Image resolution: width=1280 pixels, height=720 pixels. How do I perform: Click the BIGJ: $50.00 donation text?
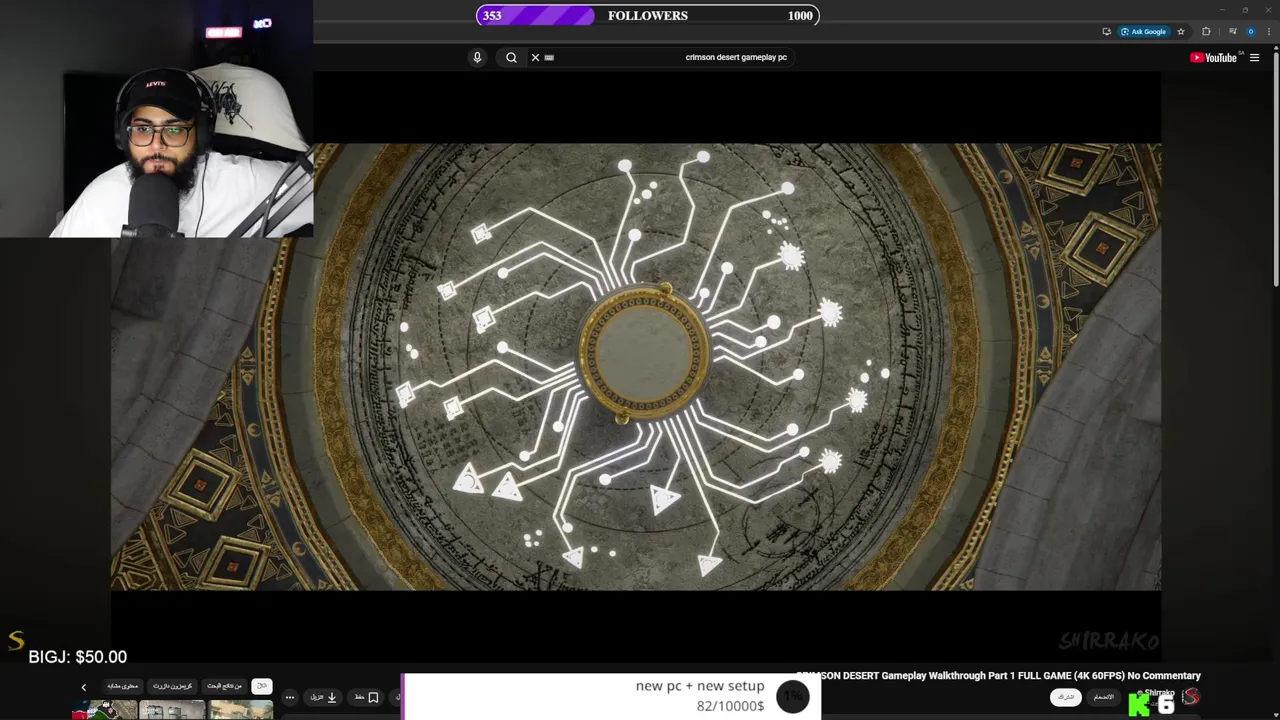coord(78,657)
